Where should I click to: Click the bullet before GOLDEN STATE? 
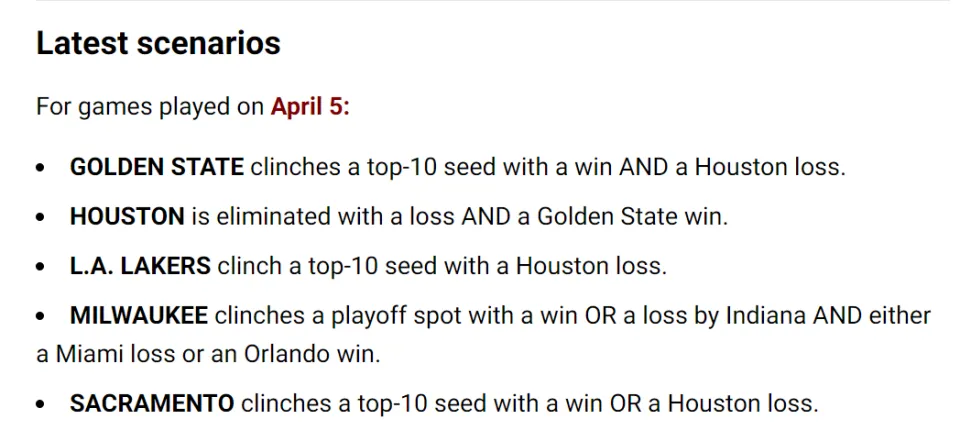tap(40, 168)
